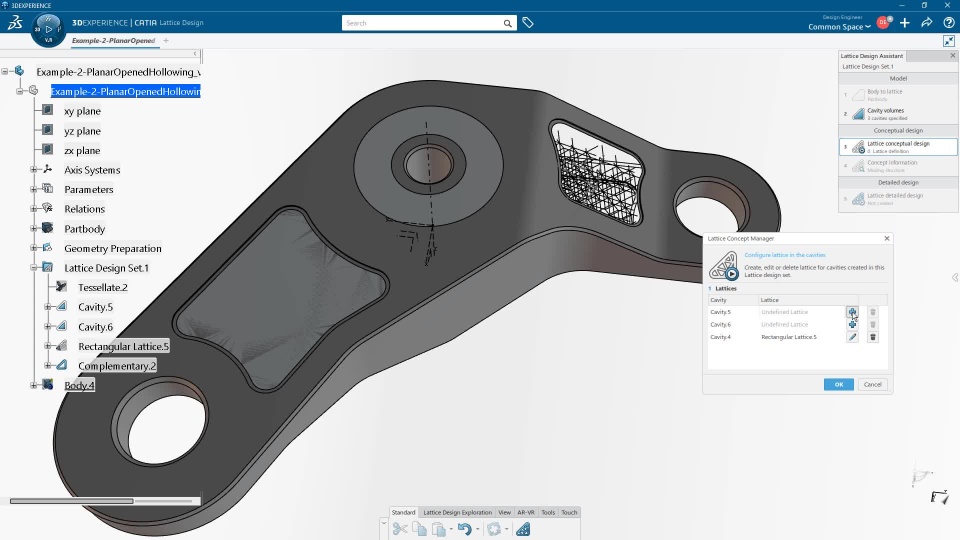Select Complementary.2 in the tree

(x=117, y=366)
